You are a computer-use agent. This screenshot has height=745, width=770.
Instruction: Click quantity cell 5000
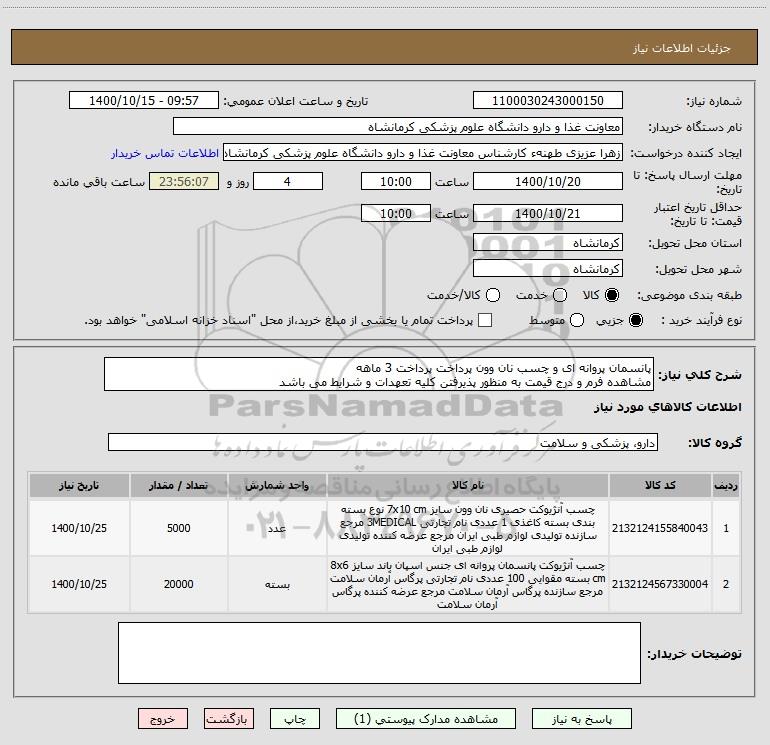178,528
